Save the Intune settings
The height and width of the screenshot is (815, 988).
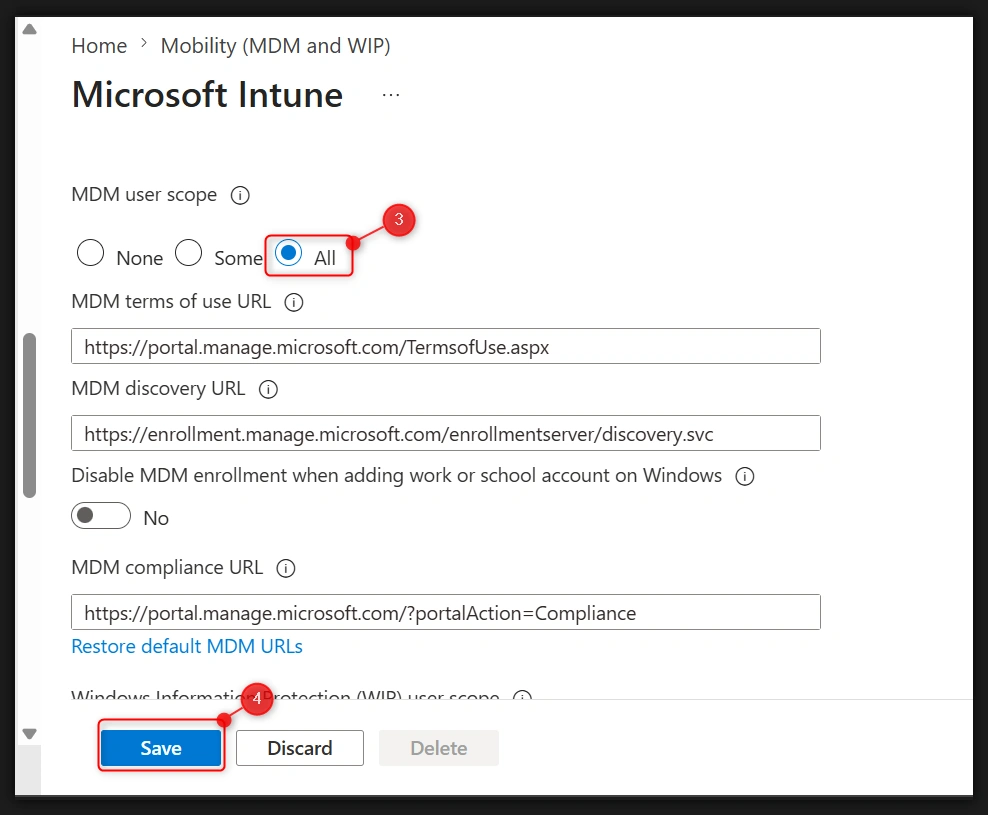(161, 748)
